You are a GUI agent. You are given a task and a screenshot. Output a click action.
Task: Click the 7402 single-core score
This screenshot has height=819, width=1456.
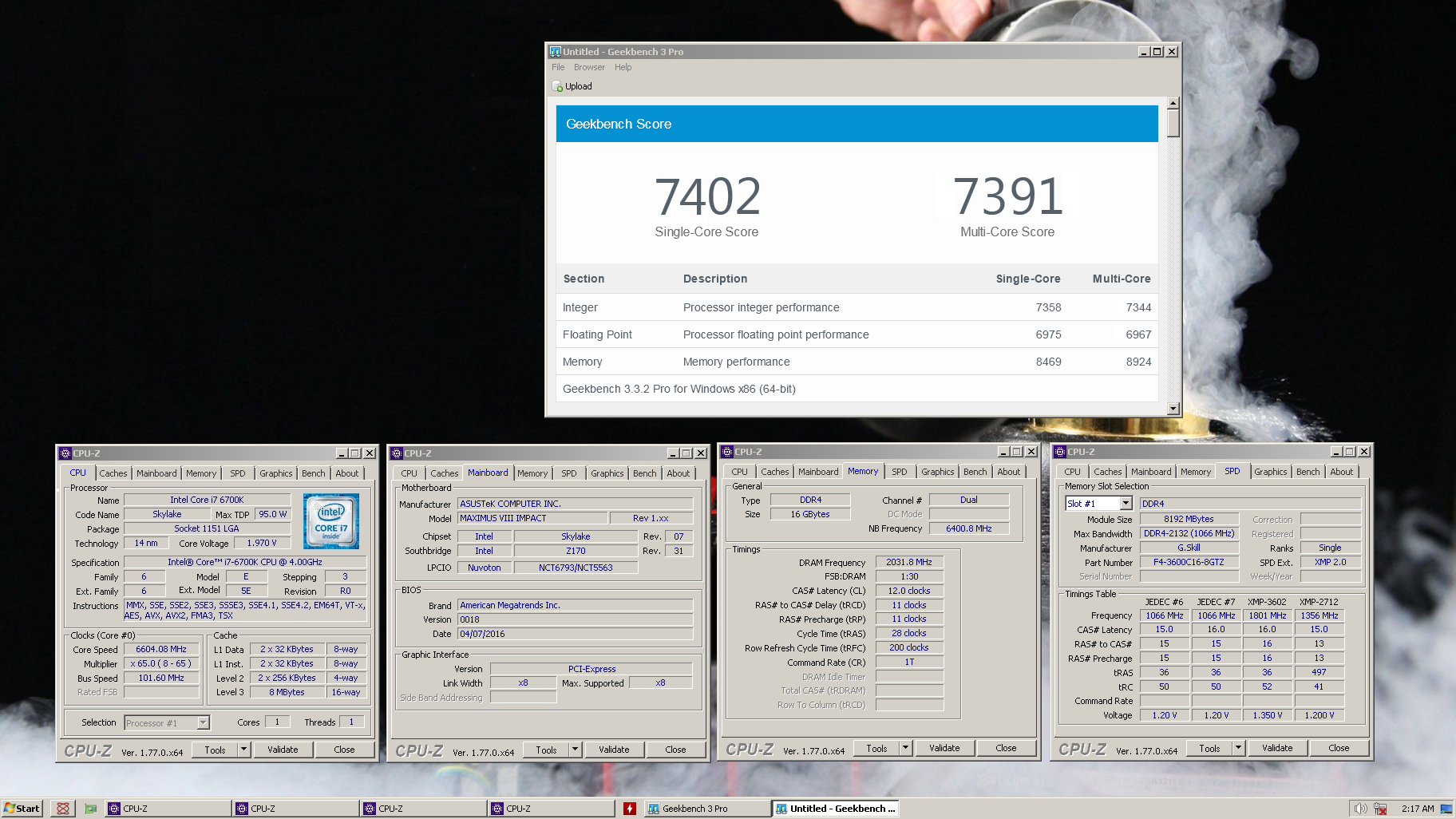pyautogui.click(x=708, y=196)
